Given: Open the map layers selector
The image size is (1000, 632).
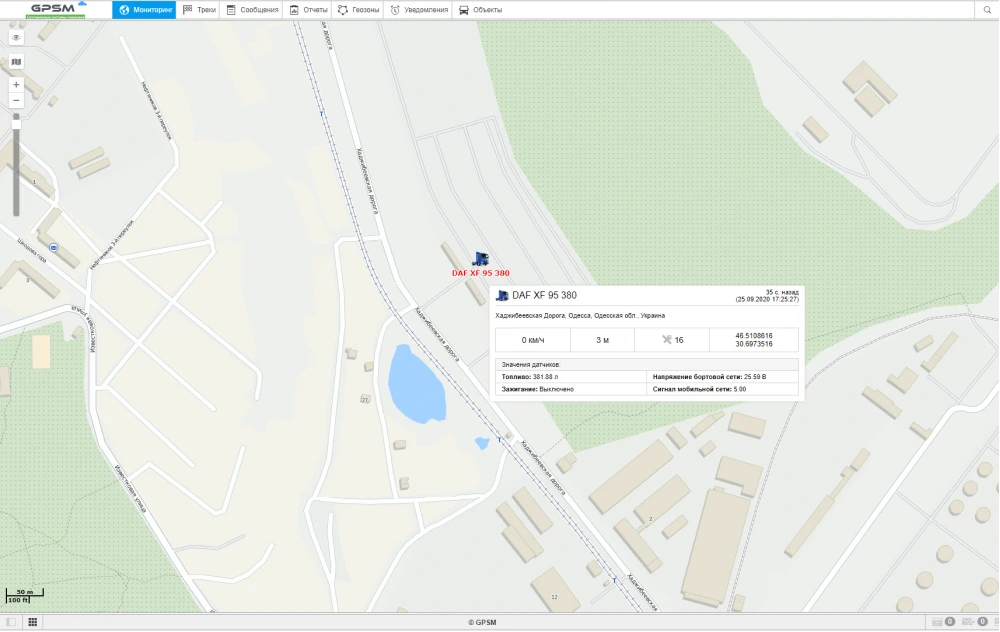Looking at the screenshot, I should pos(16,62).
